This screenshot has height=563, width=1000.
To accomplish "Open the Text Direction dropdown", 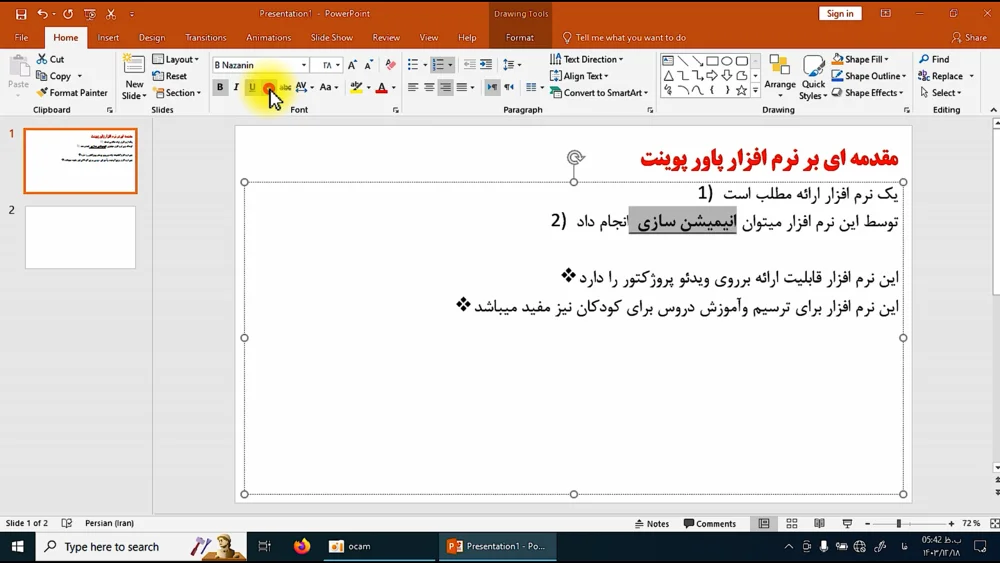I will coord(587,59).
